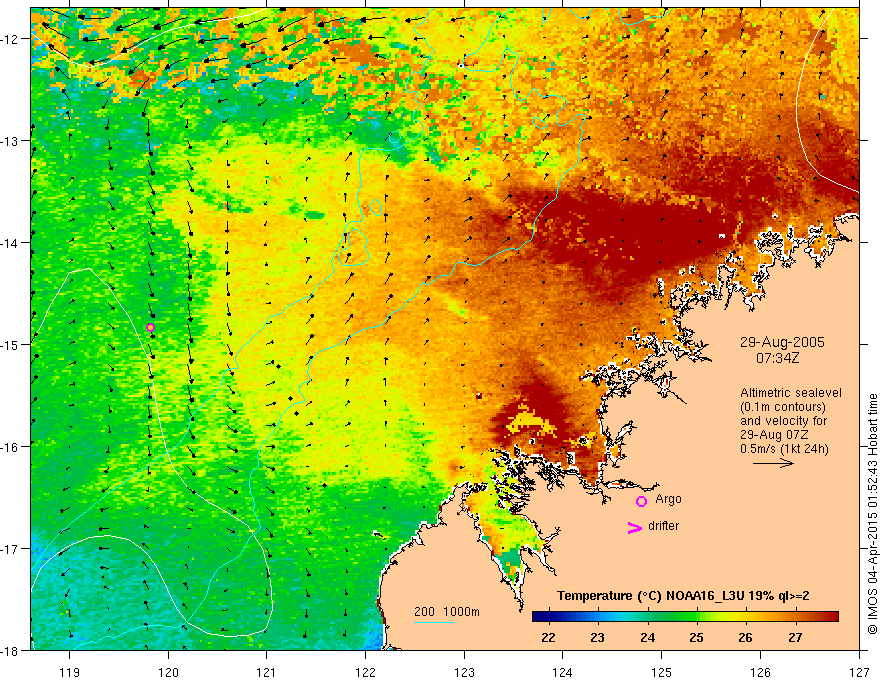
Task: Click the cyan bathymetry legend line
Action: tap(434, 623)
